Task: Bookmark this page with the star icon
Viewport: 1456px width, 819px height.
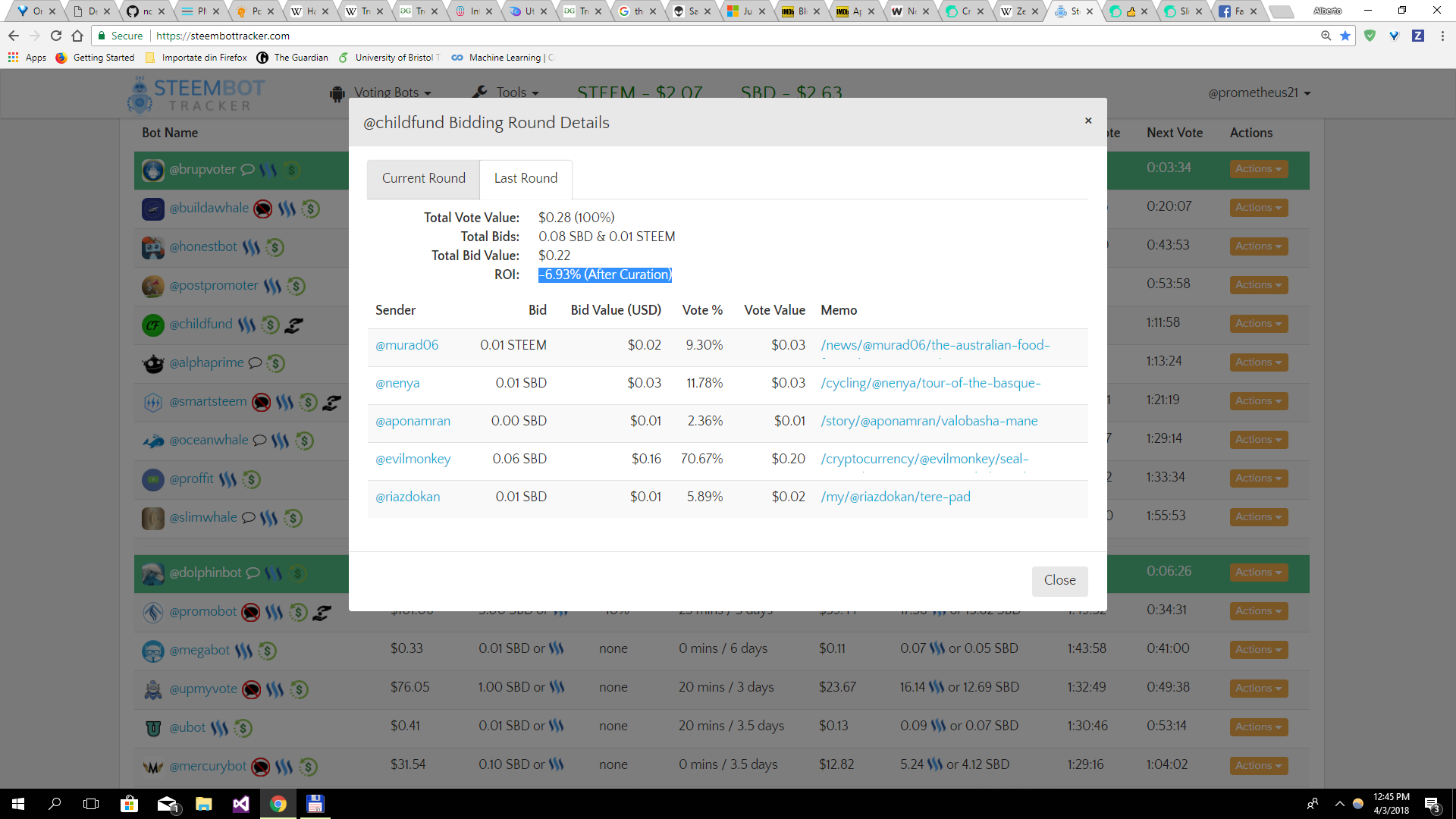Action: (x=1345, y=36)
